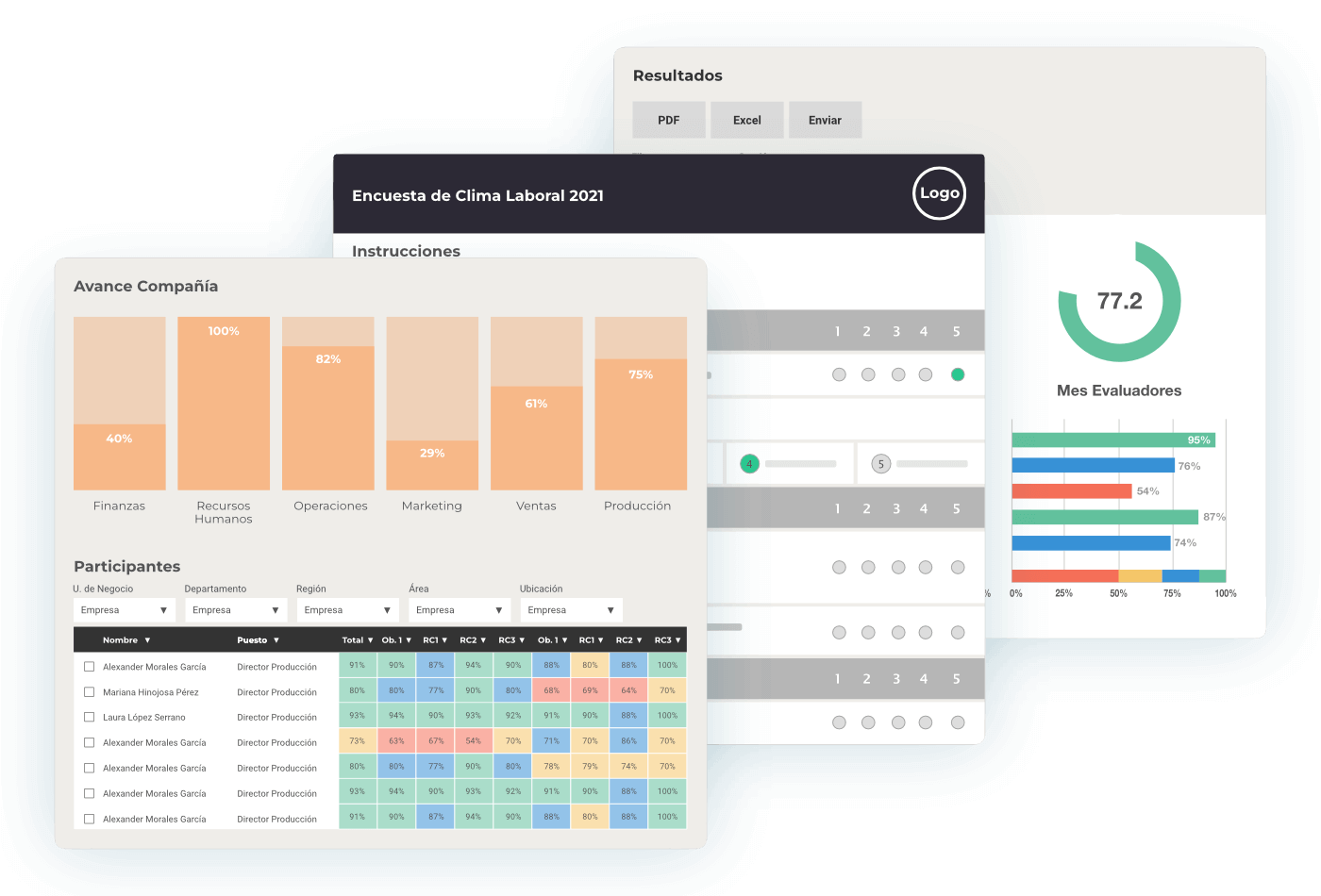Click the red 54% table cell

(474, 740)
